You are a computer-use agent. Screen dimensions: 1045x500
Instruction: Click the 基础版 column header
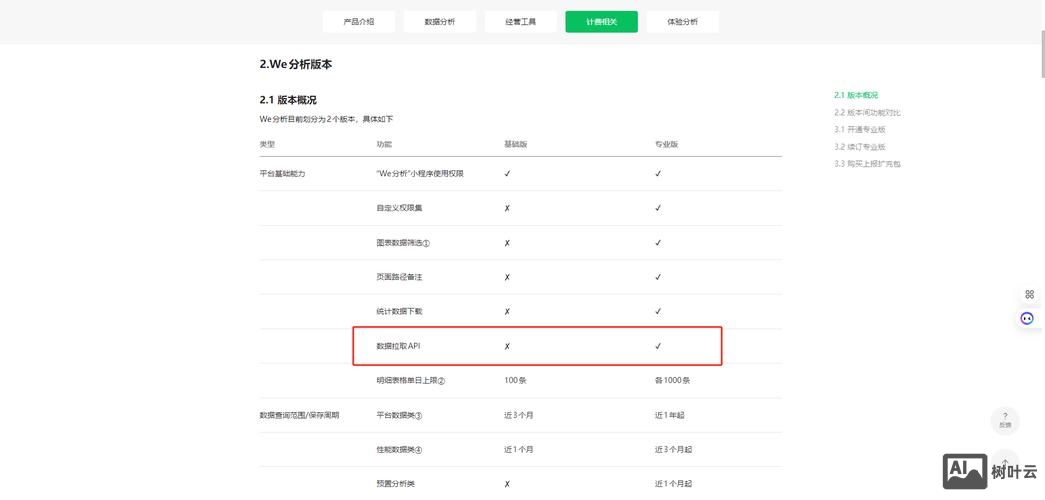(x=516, y=144)
